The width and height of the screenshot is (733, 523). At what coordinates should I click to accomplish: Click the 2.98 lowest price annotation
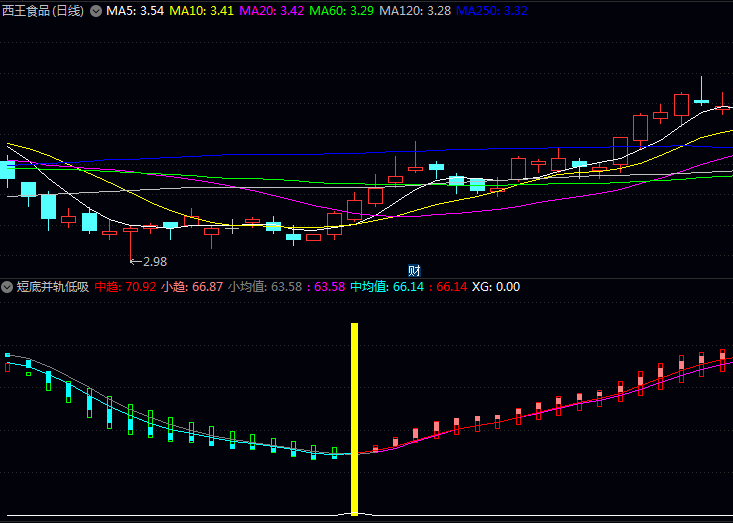(148, 261)
